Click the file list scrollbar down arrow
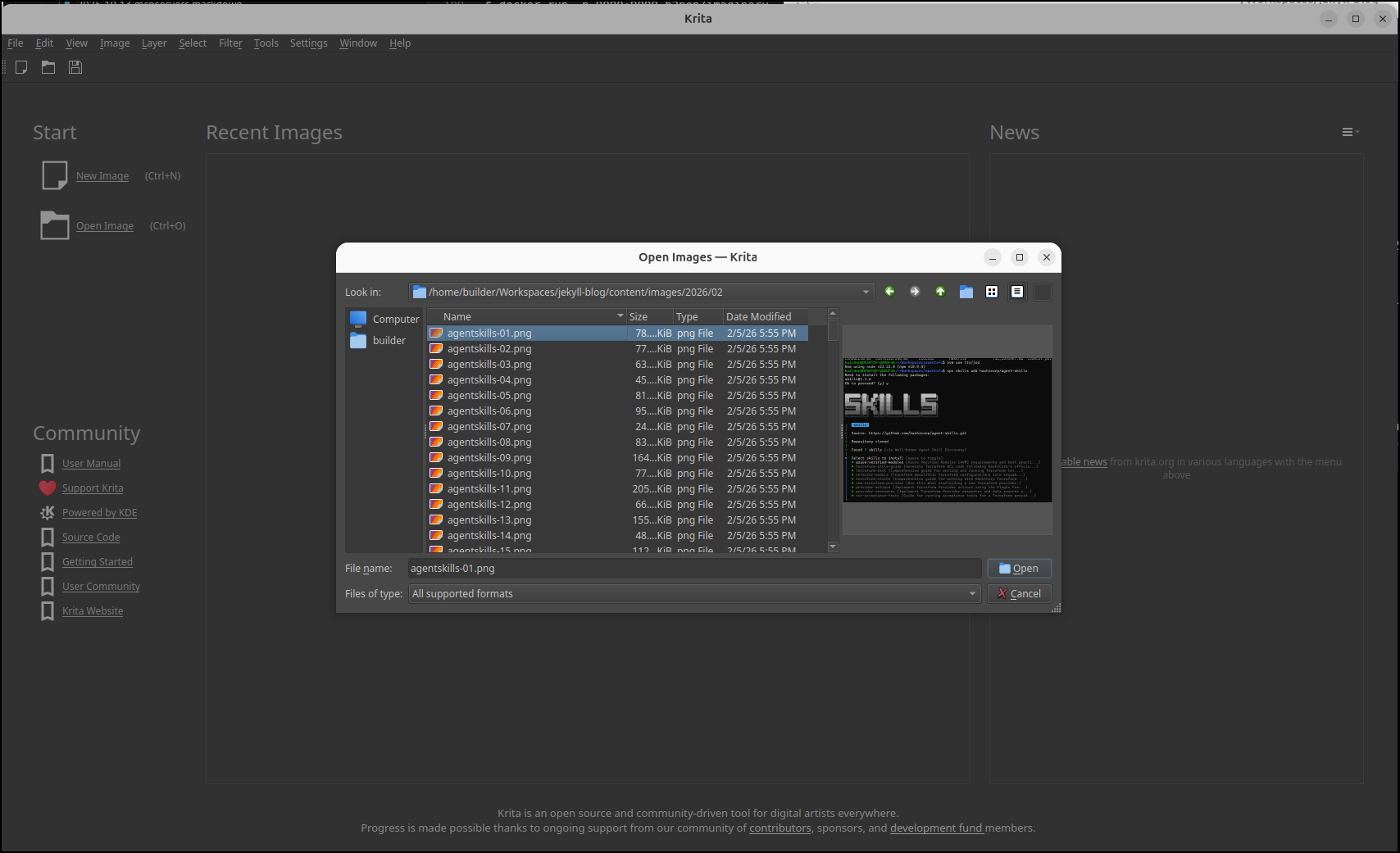 pyautogui.click(x=833, y=547)
